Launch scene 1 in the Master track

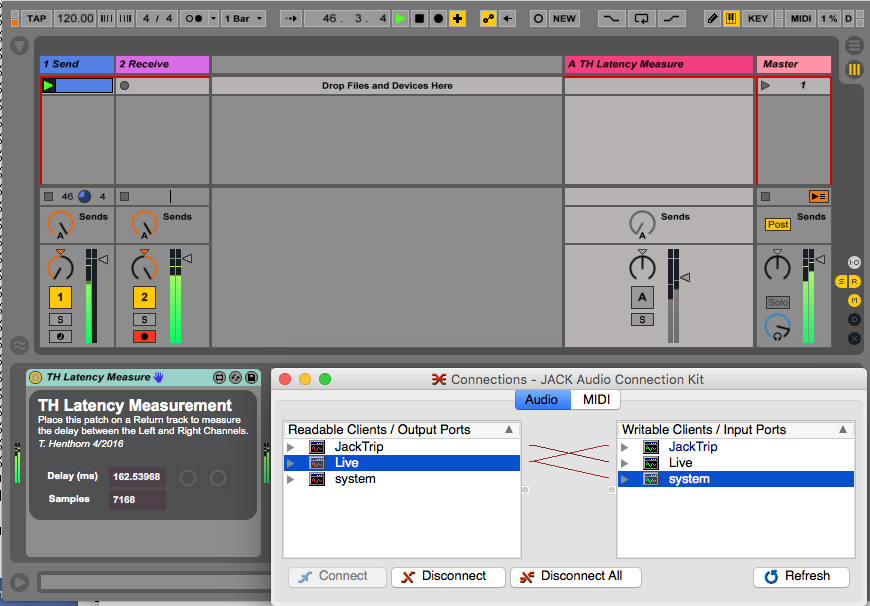[766, 85]
